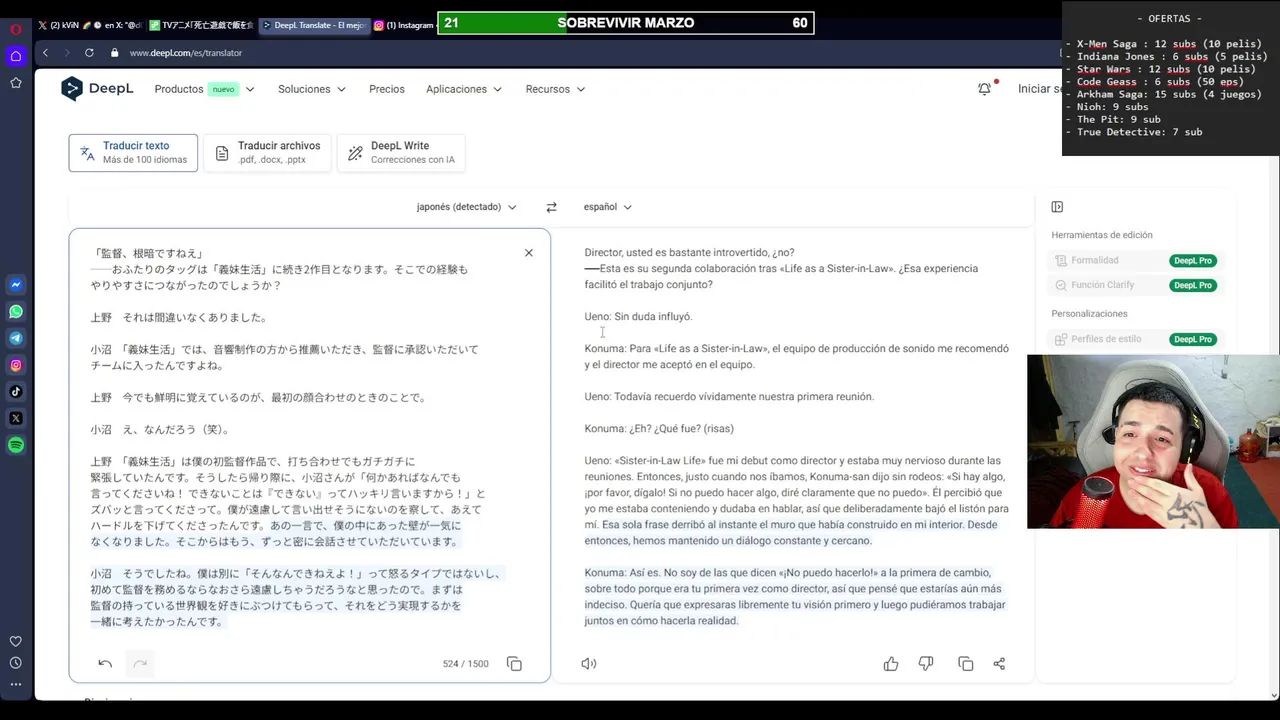Click the lock icon in address bar
Image resolution: width=1280 pixels, height=720 pixels.
[114, 52]
